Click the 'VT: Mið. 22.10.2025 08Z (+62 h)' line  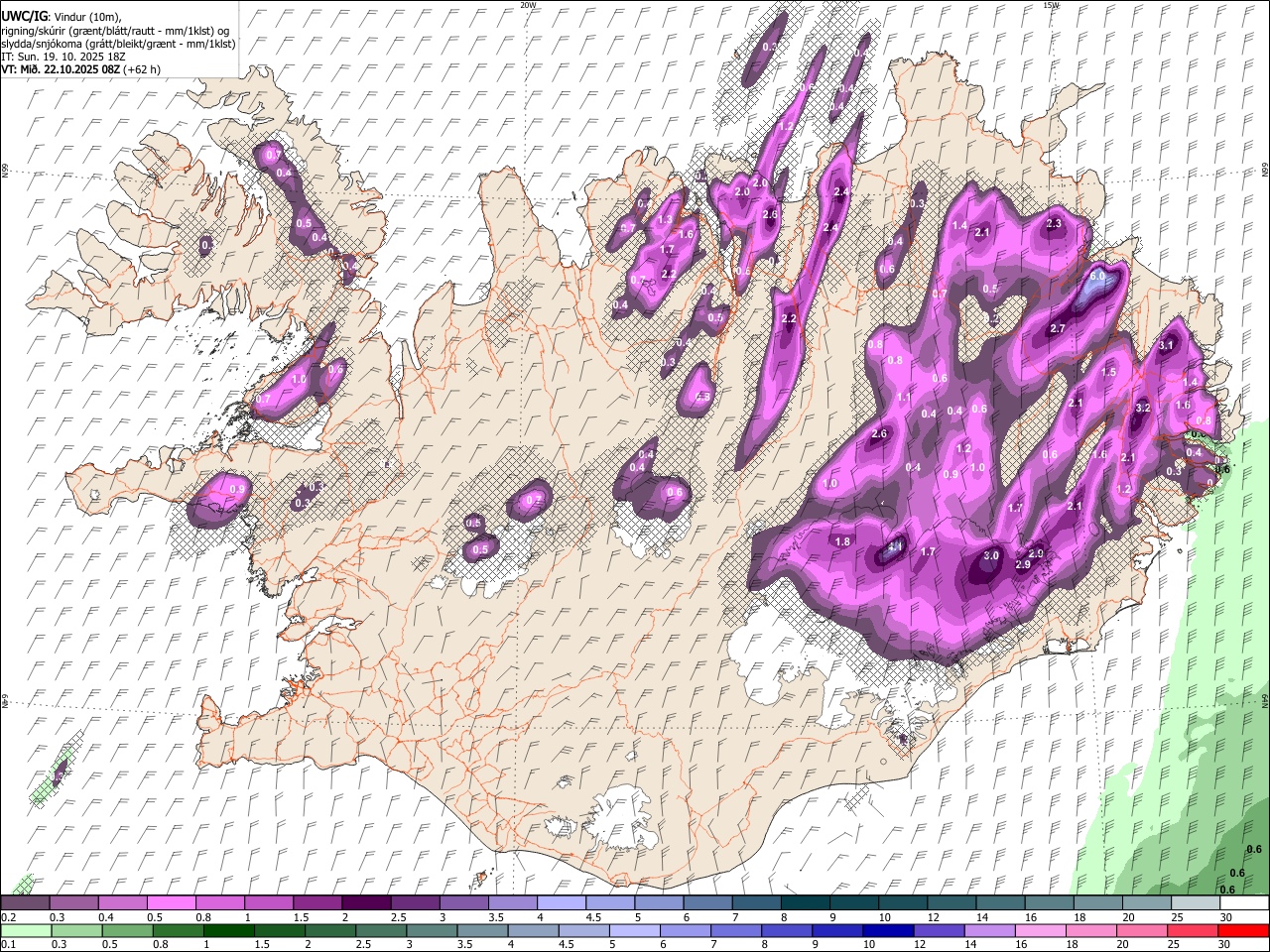pyautogui.click(x=80, y=69)
